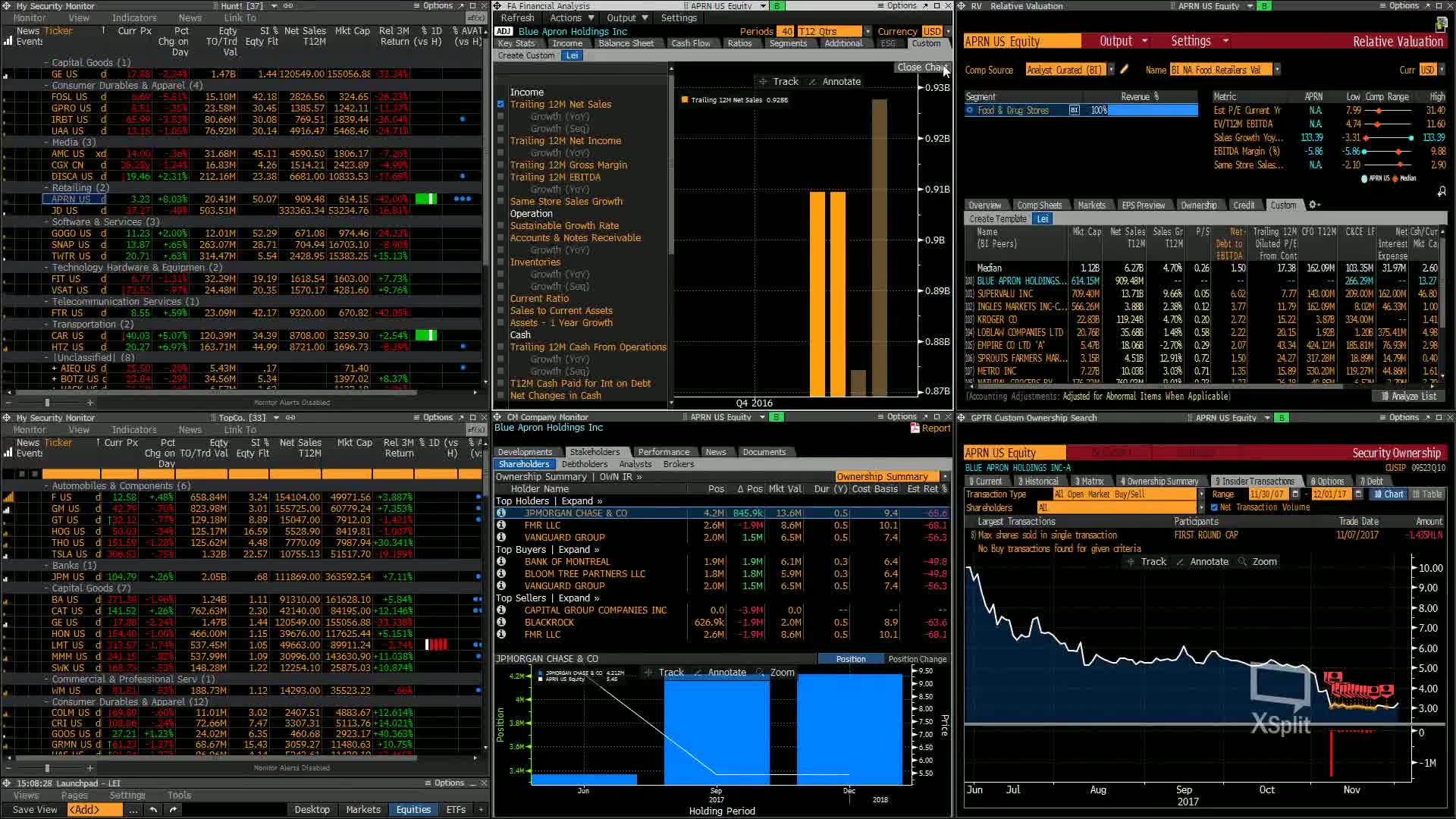
Task: Click the BI icon in Food & Drug Stores row
Action: coord(1074,111)
